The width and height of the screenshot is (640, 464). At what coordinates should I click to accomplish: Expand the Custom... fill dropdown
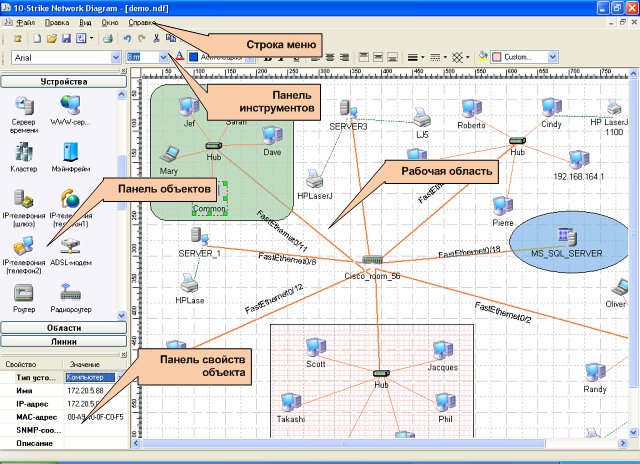(x=553, y=58)
